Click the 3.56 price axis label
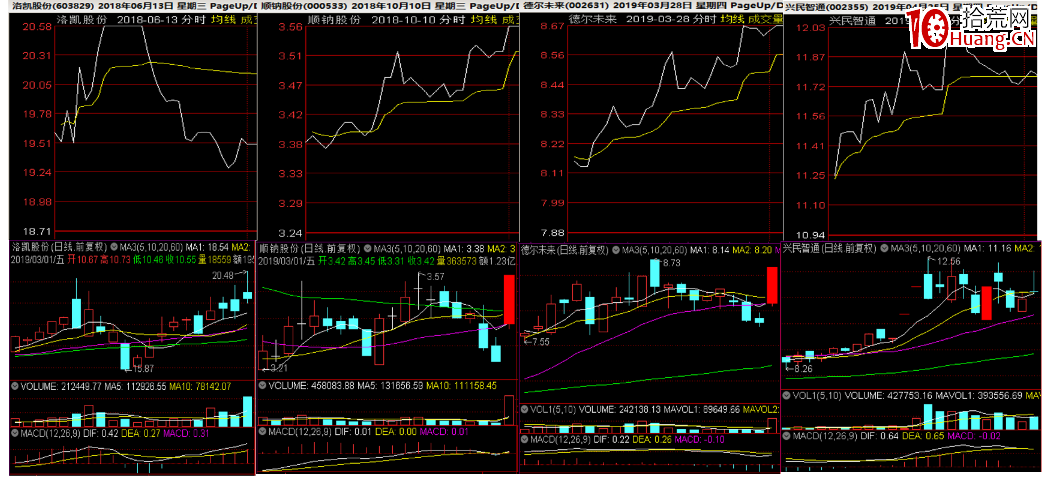Viewport: 1048px width, 481px height. pyautogui.click(x=291, y=27)
